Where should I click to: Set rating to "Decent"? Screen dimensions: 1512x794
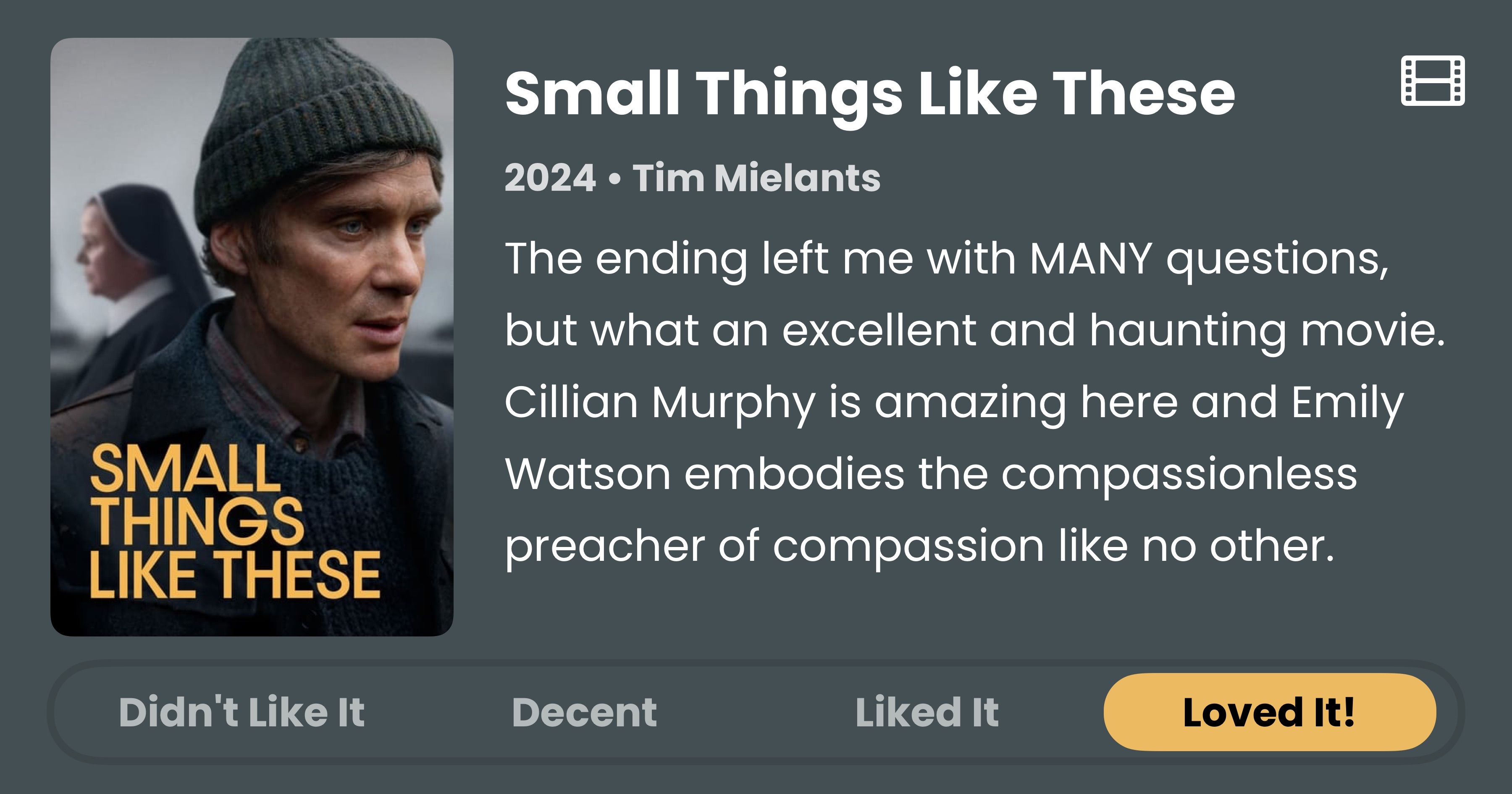584,712
